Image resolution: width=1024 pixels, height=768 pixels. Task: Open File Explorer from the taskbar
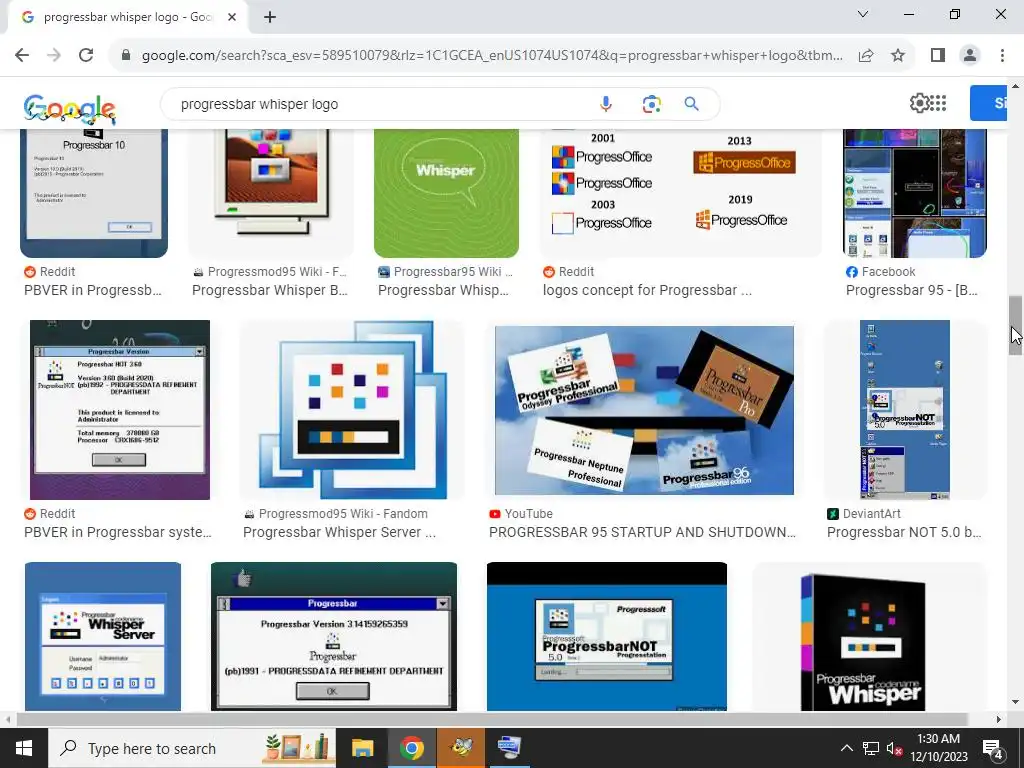362,748
